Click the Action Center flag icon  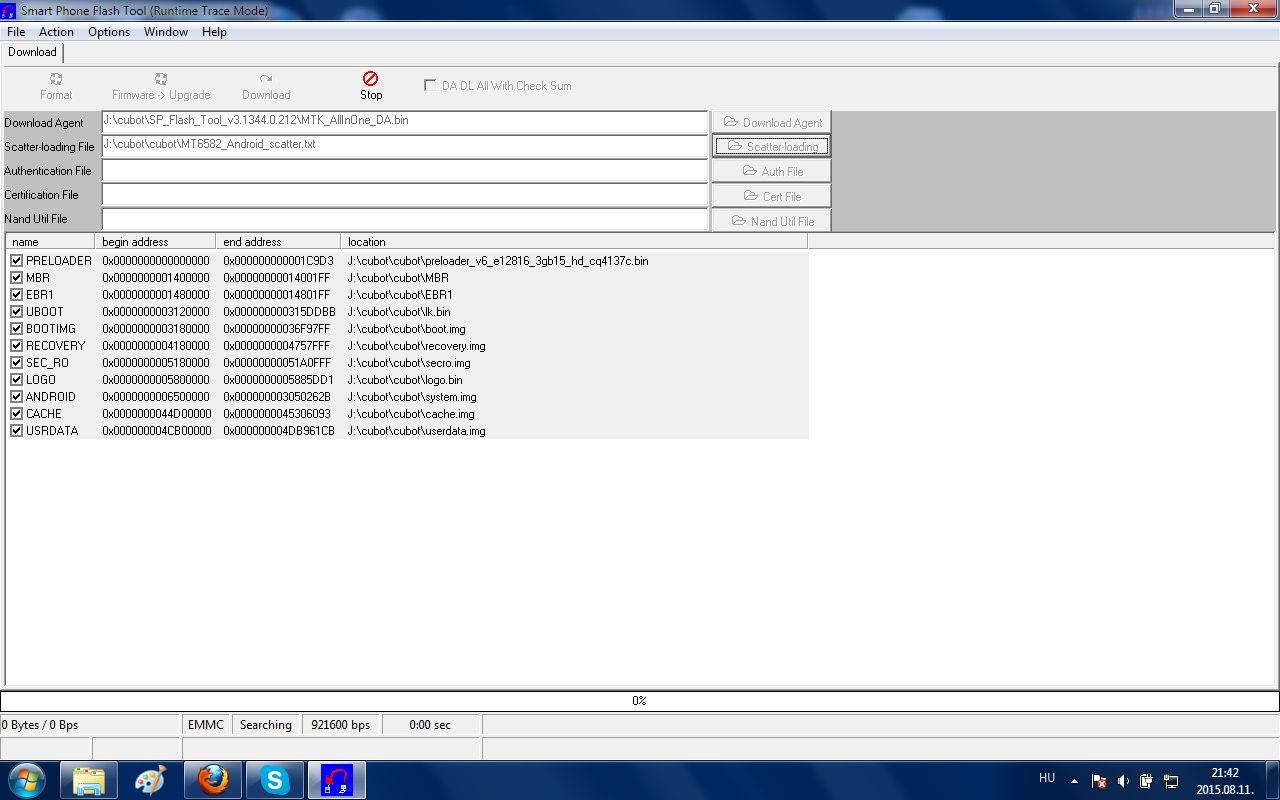coord(1099,781)
